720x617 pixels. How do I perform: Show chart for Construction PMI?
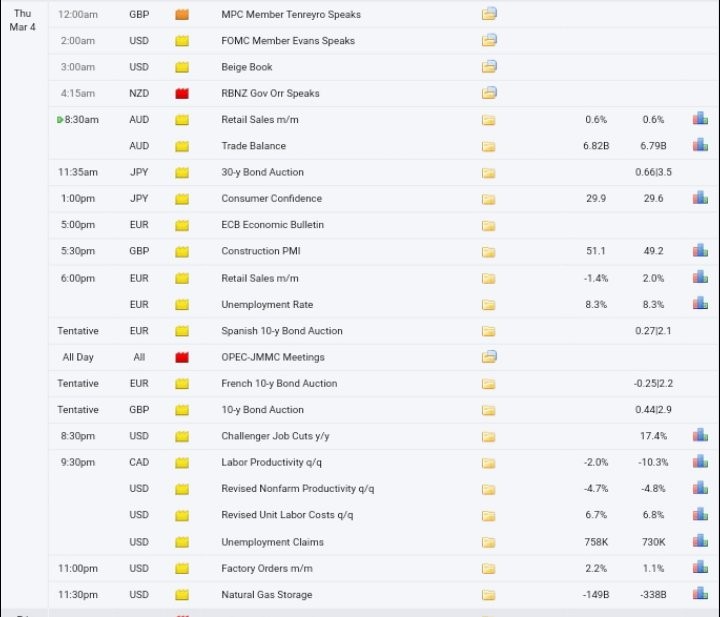coord(700,251)
